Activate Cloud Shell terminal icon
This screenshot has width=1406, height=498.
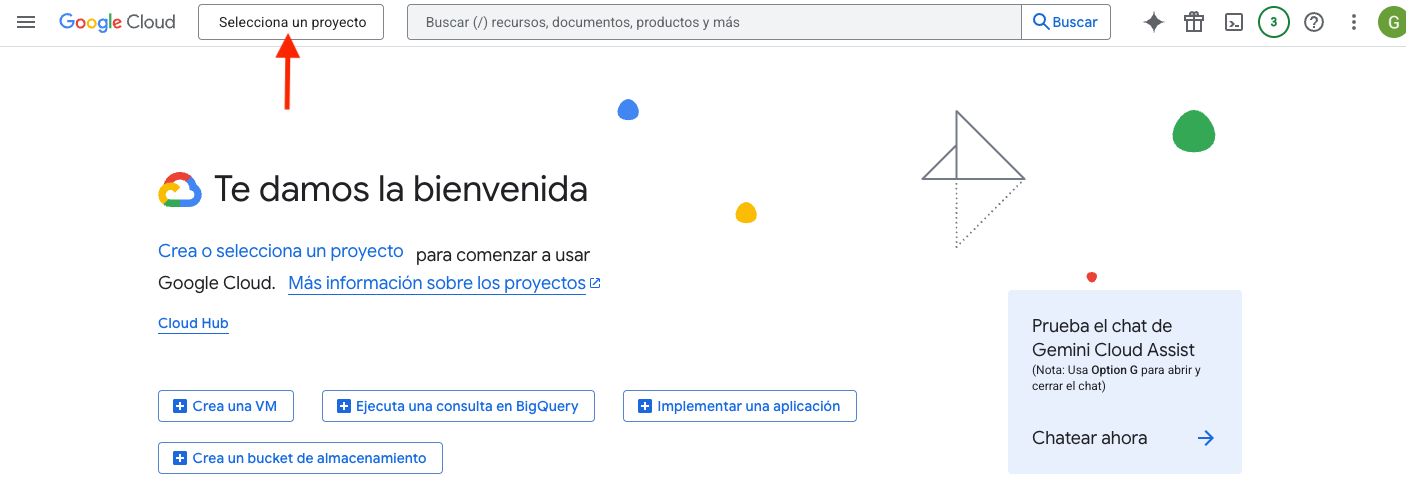tap(1234, 22)
